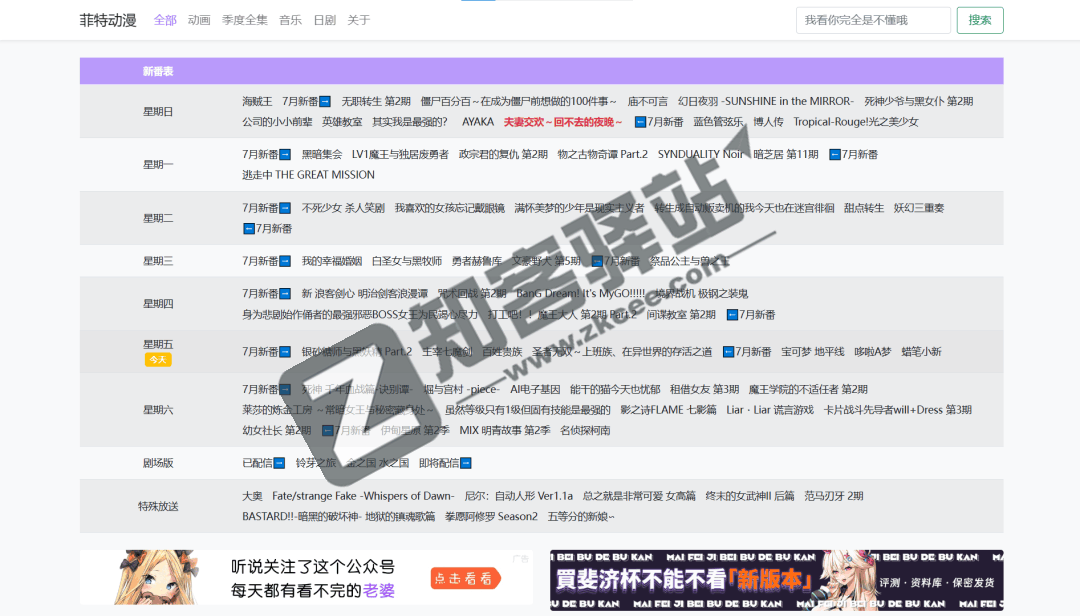
Task: Expand the 即将配信 arrow in the 剧场版 row
Action: click(465, 464)
